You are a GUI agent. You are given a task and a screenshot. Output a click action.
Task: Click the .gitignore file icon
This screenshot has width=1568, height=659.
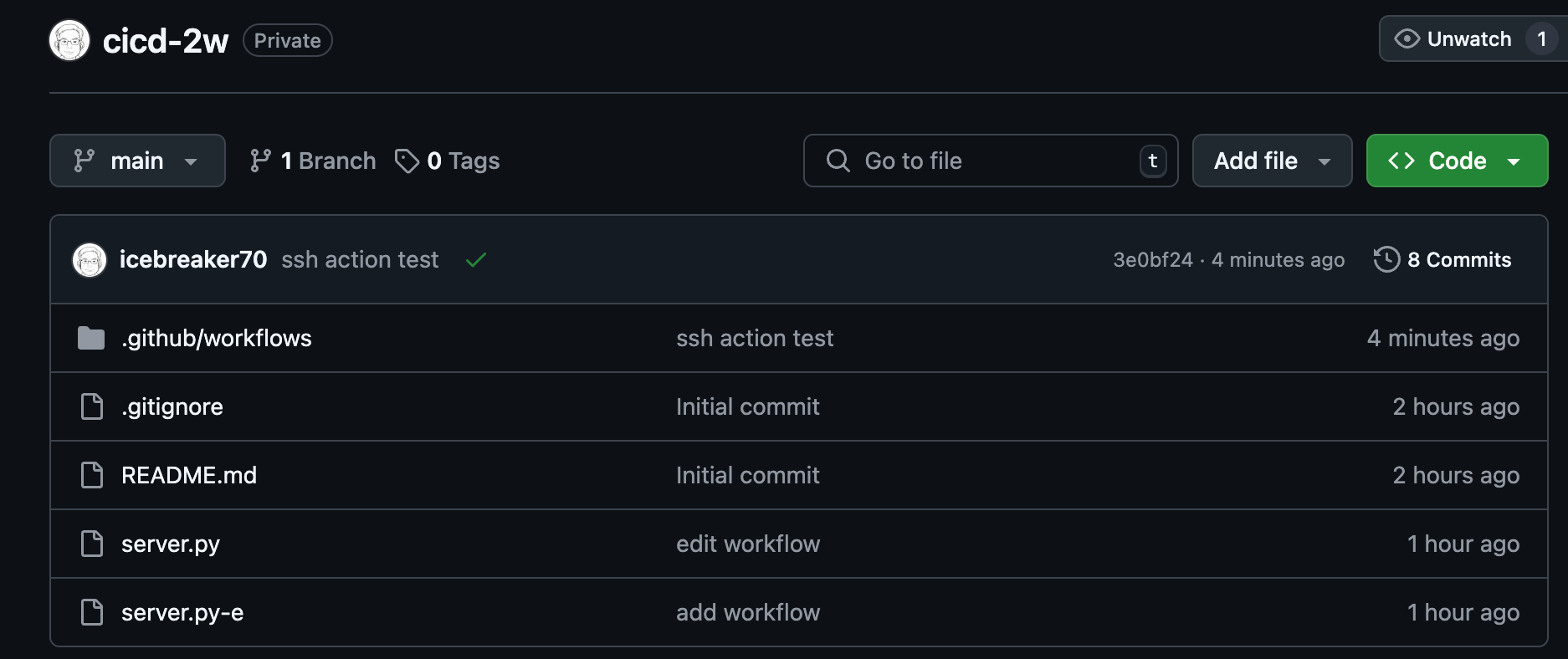[91, 406]
